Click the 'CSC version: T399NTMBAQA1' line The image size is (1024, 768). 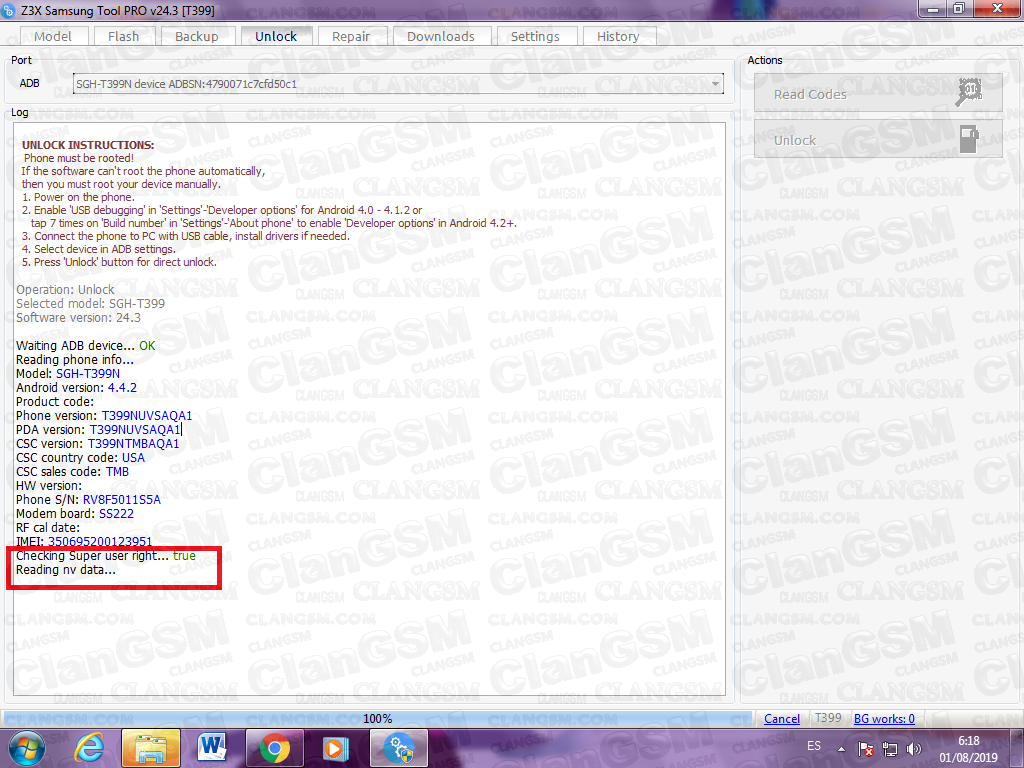tap(98, 443)
